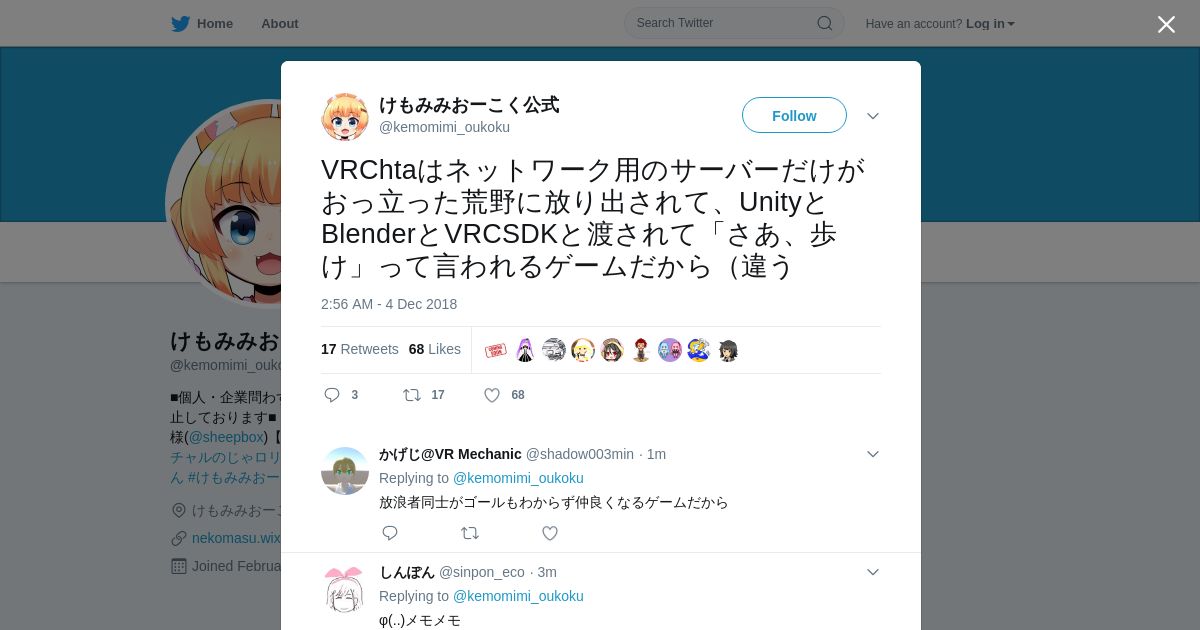Open けもみみおーこく公式 avatar in tweet header
Screen dimensions: 1200x630
[x=345, y=116]
